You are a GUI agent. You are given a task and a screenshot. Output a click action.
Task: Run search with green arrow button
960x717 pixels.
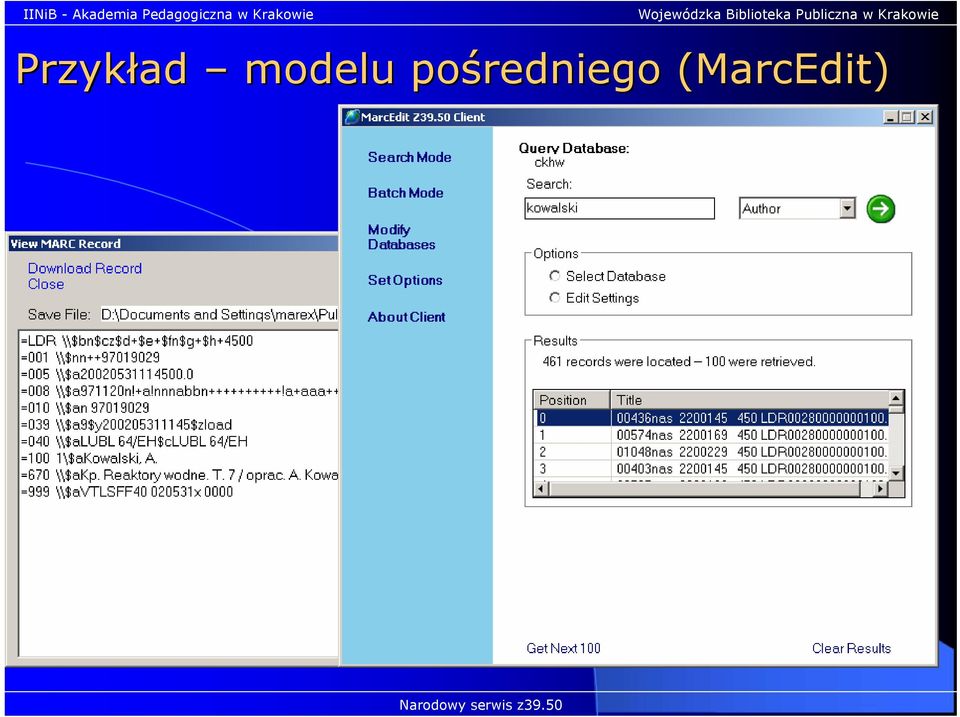(x=880, y=209)
